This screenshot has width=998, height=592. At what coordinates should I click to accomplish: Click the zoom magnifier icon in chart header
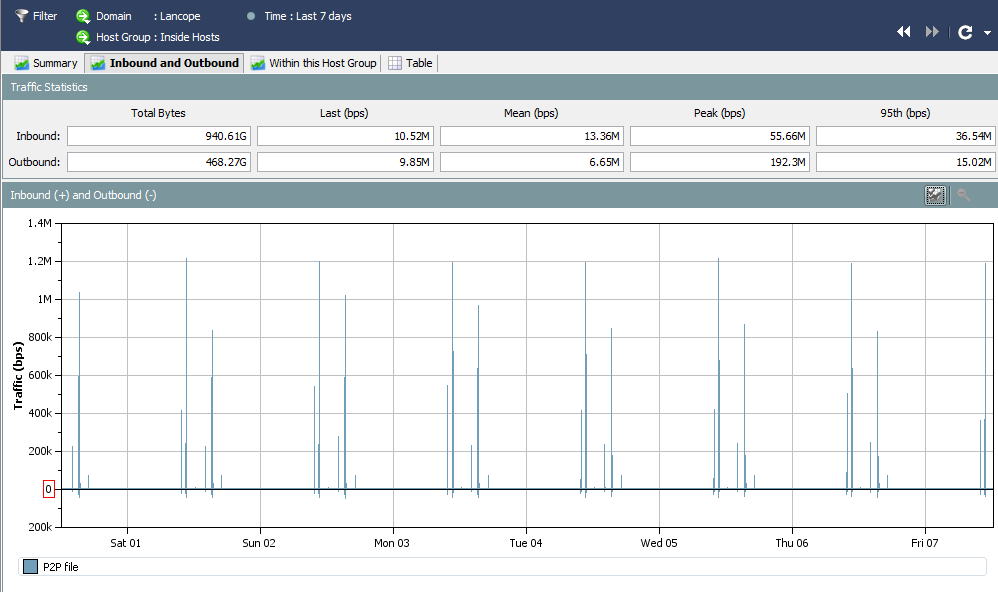pos(964,195)
